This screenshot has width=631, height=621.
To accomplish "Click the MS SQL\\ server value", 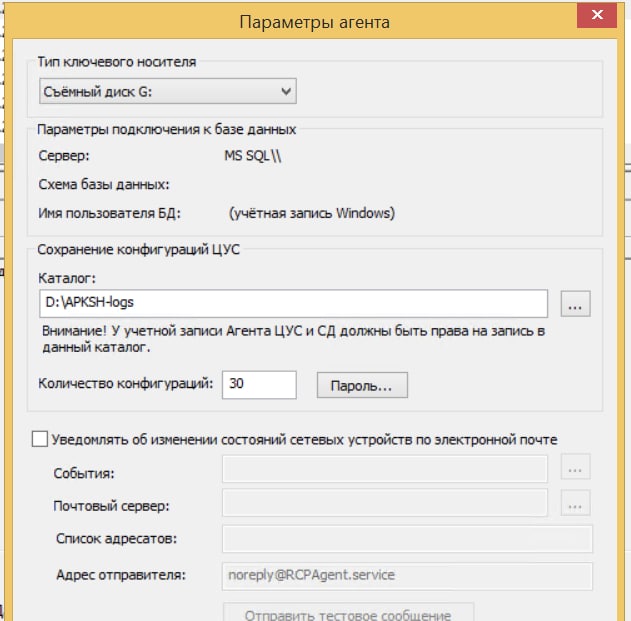I will pos(253,155).
